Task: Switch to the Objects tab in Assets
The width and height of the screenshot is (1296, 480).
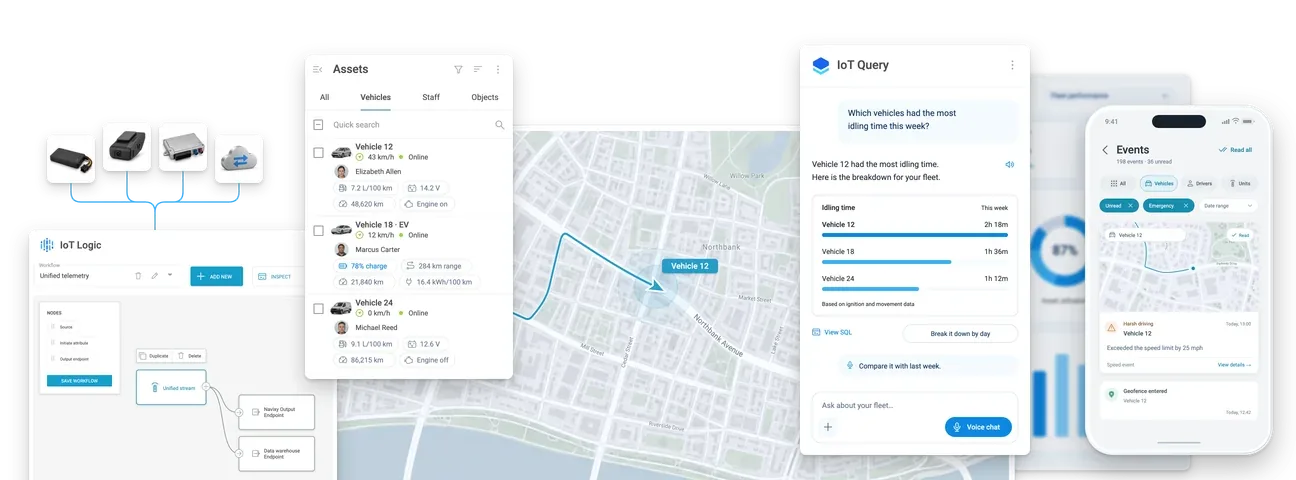Action: coord(485,98)
